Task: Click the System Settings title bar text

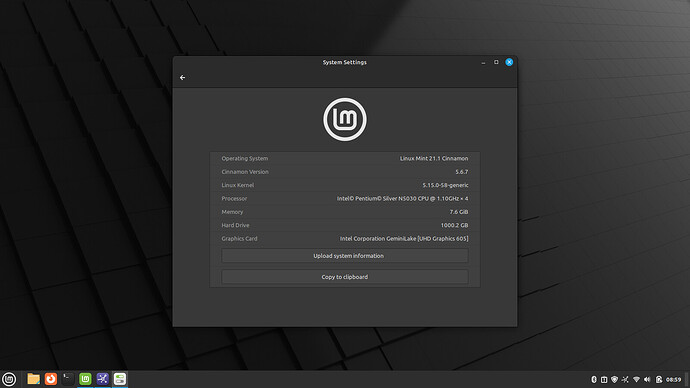Action: [x=345, y=62]
